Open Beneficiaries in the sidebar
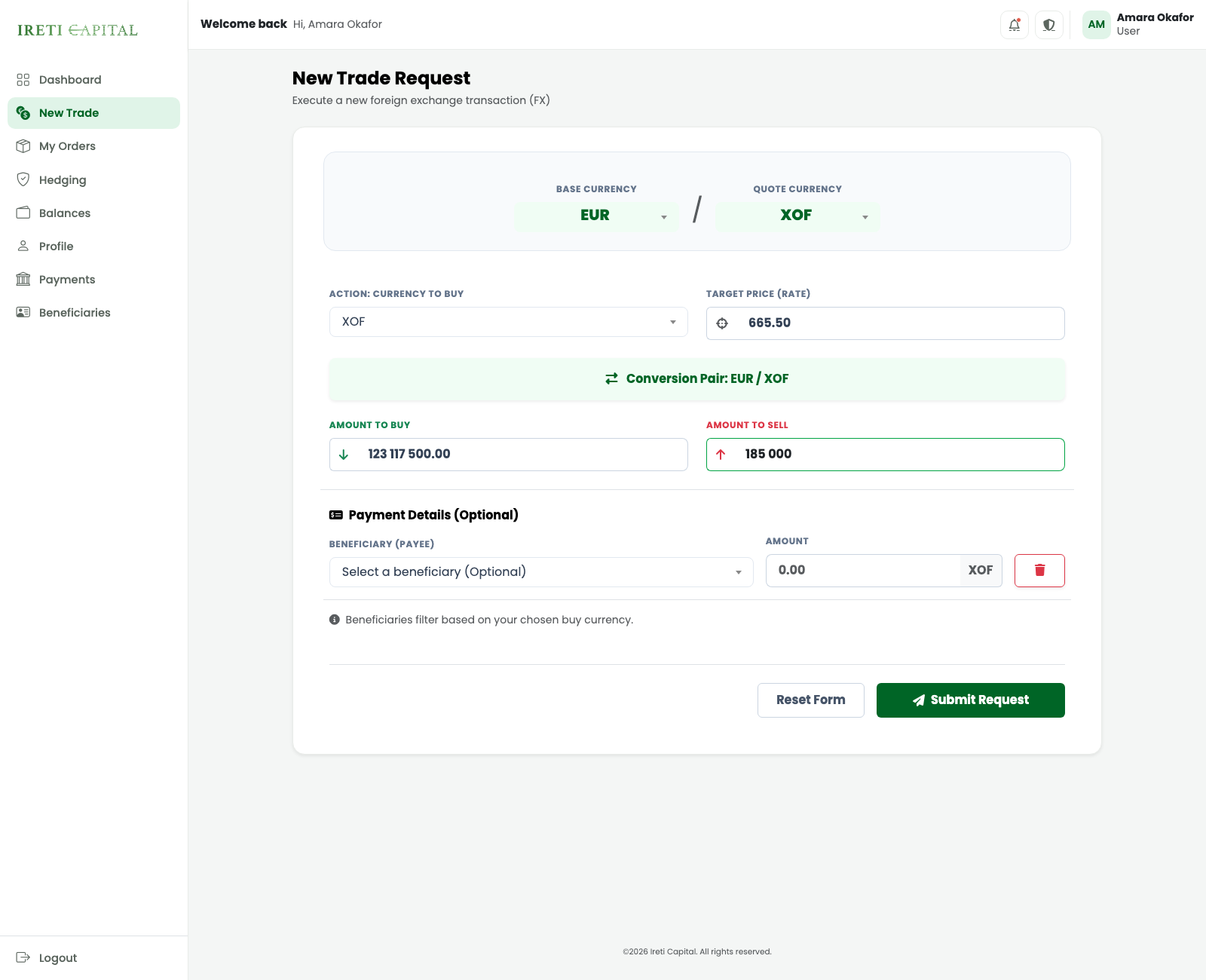 pyautogui.click(x=93, y=312)
